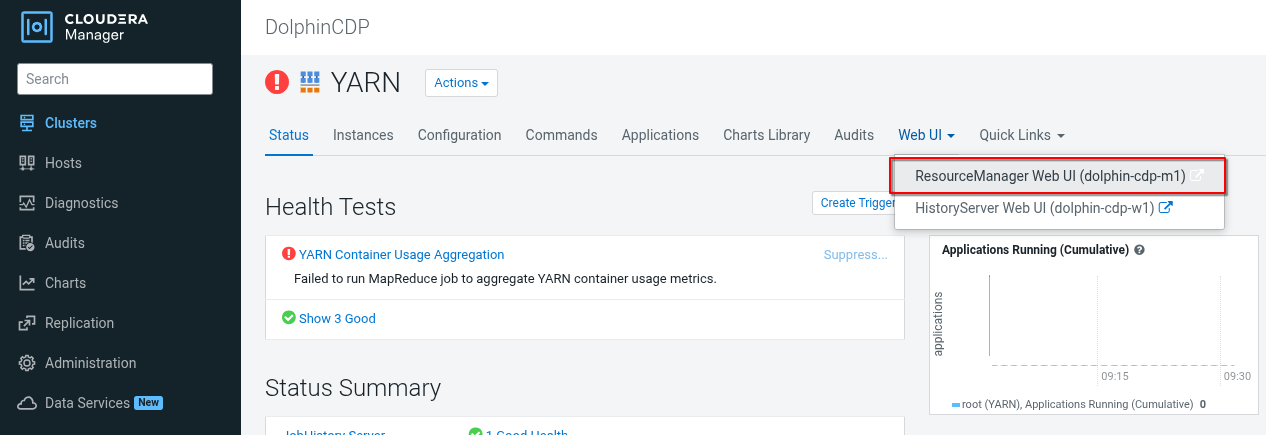Image resolution: width=1266 pixels, height=435 pixels.
Task: Click the sidebar Search input field
Action: point(115,79)
